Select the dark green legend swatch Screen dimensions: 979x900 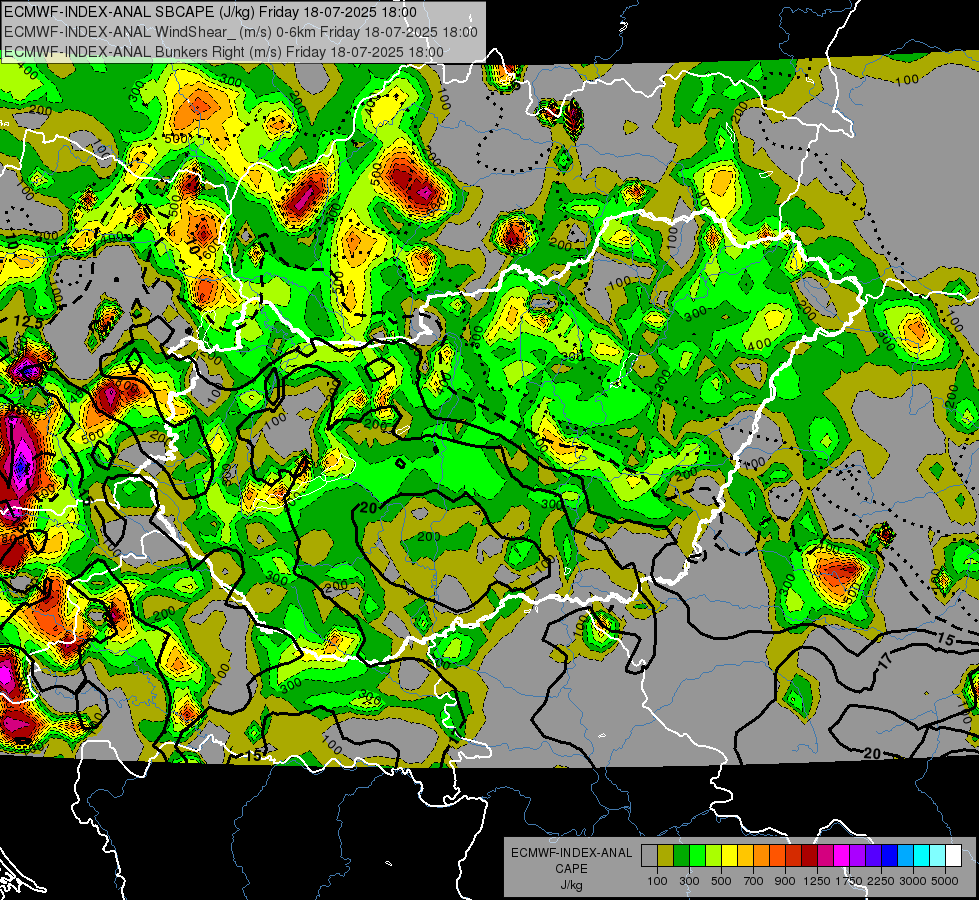(x=681, y=856)
